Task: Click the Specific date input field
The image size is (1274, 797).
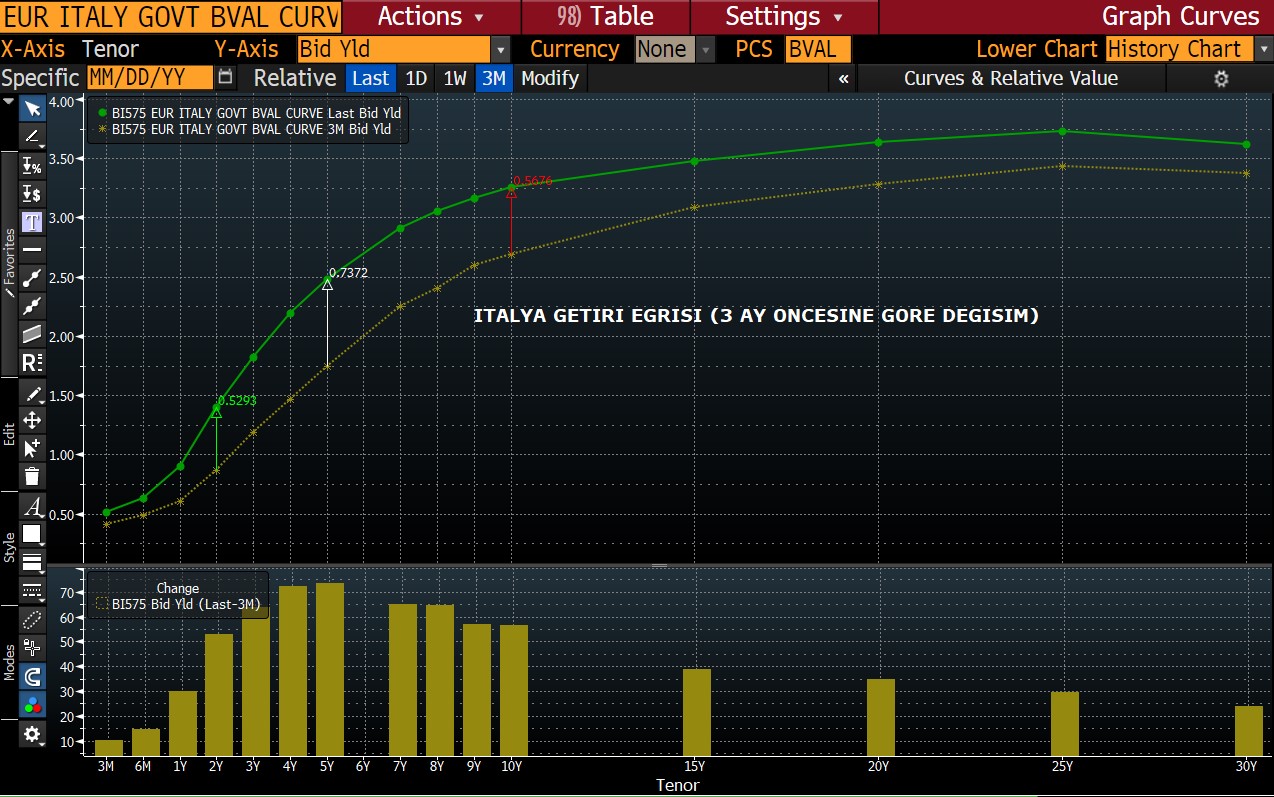Action: 150,78
